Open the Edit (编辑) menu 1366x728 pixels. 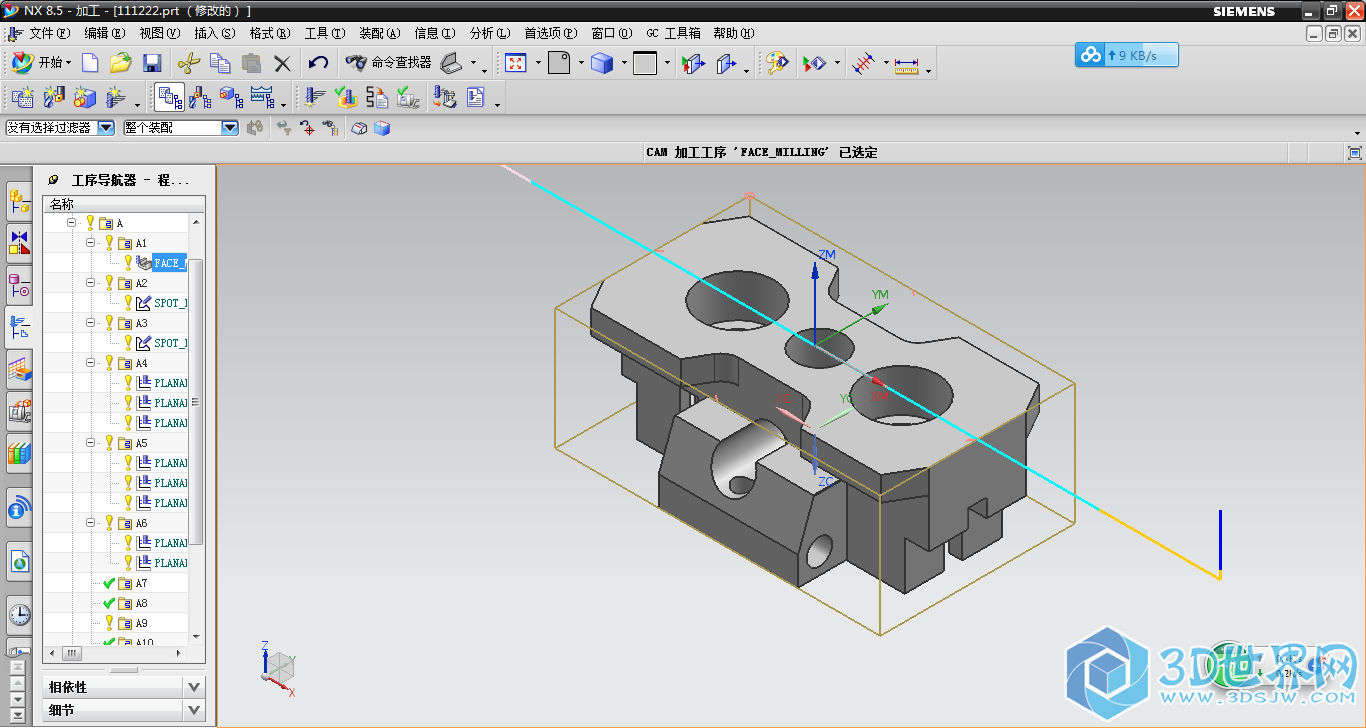(105, 33)
